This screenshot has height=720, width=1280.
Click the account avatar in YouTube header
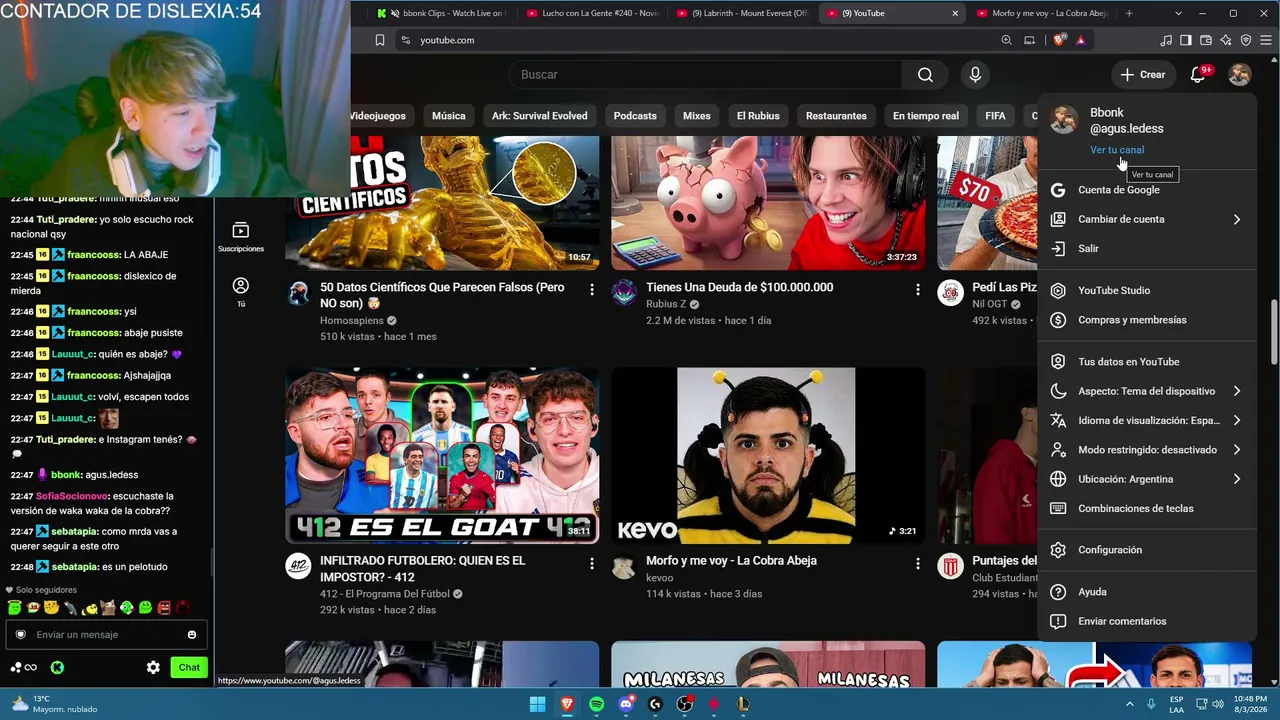click(1240, 75)
